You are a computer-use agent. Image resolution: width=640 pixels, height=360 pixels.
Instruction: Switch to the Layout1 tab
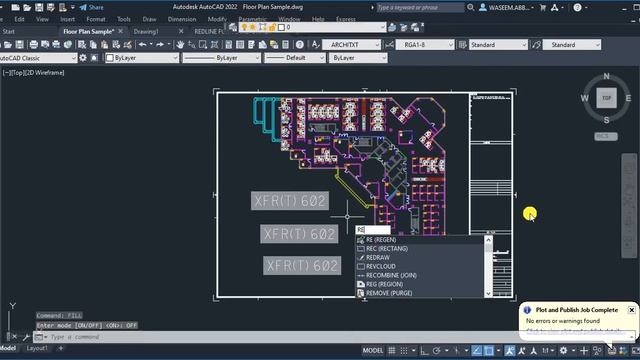point(37,348)
